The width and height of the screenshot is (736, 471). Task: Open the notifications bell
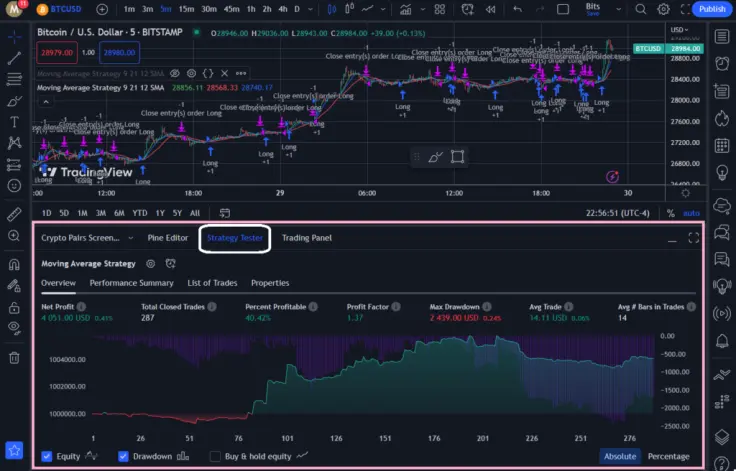point(722,341)
